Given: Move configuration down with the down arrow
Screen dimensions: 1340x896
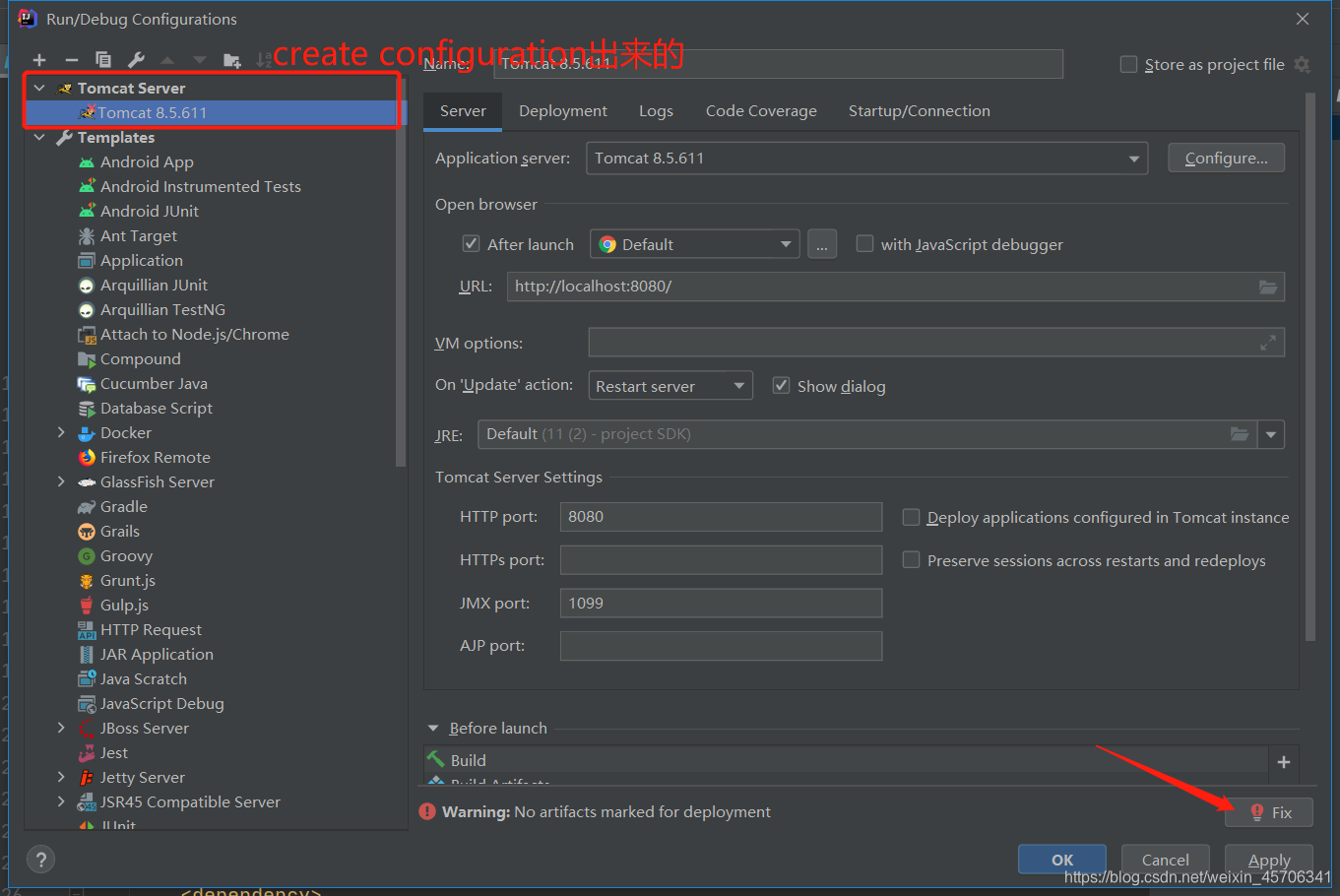Looking at the screenshot, I should [x=200, y=60].
